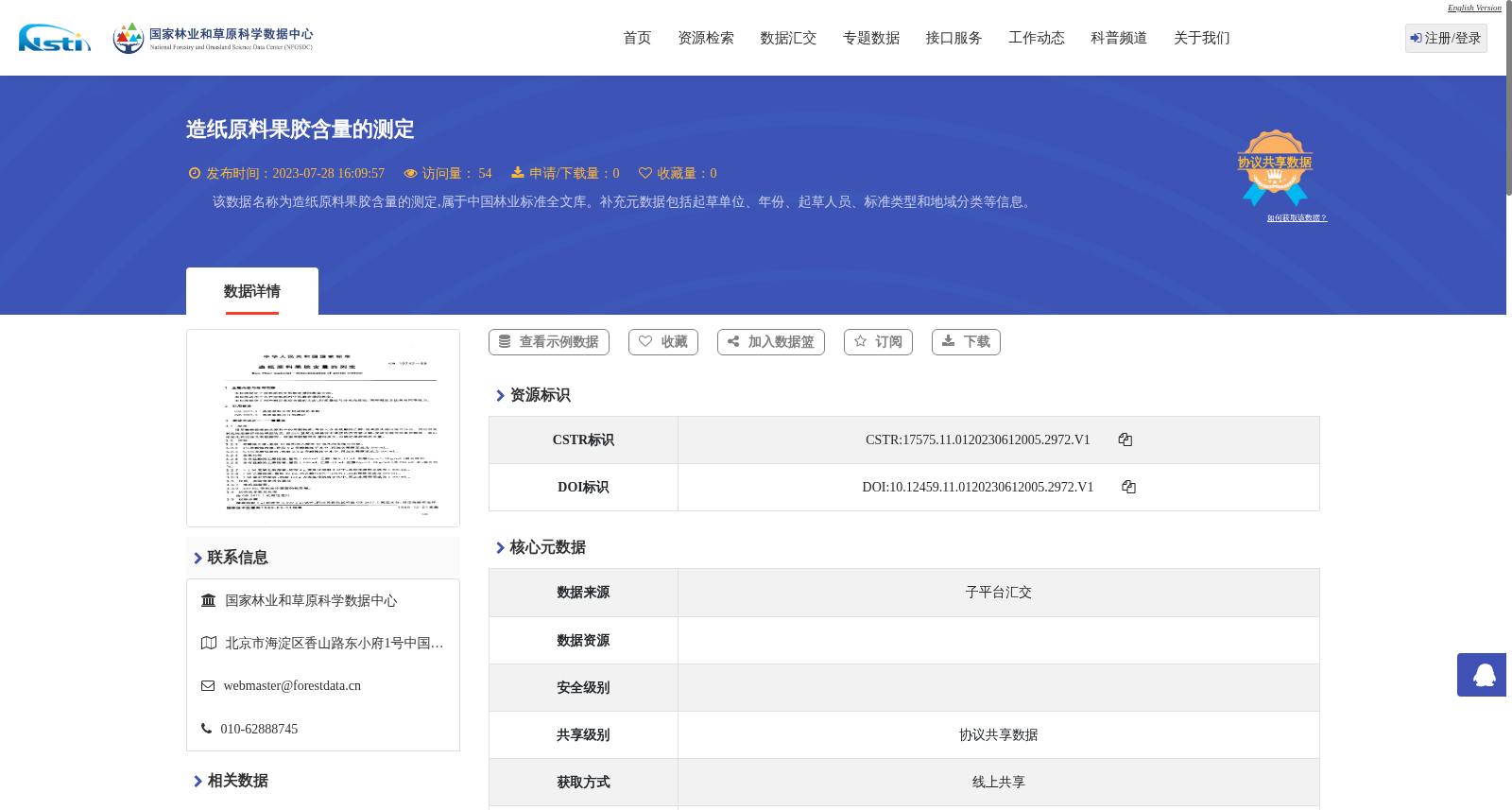
Task: Copy the CSTR identifier with copy icon
Action: 1125,439
